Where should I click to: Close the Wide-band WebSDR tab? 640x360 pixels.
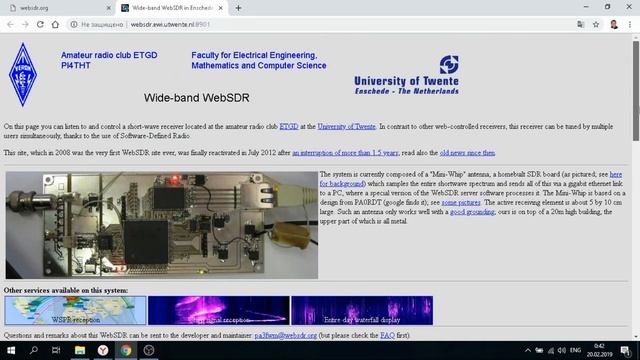(221, 8)
